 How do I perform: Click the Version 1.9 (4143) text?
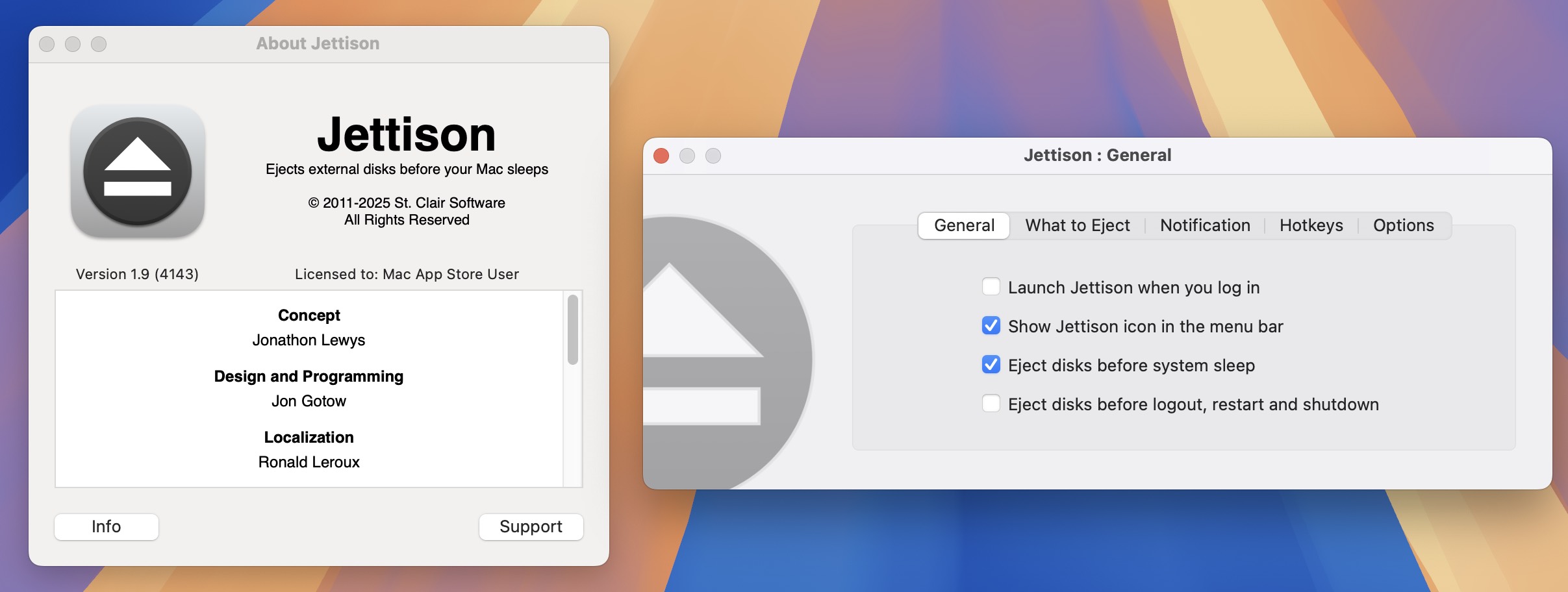pyautogui.click(x=137, y=273)
